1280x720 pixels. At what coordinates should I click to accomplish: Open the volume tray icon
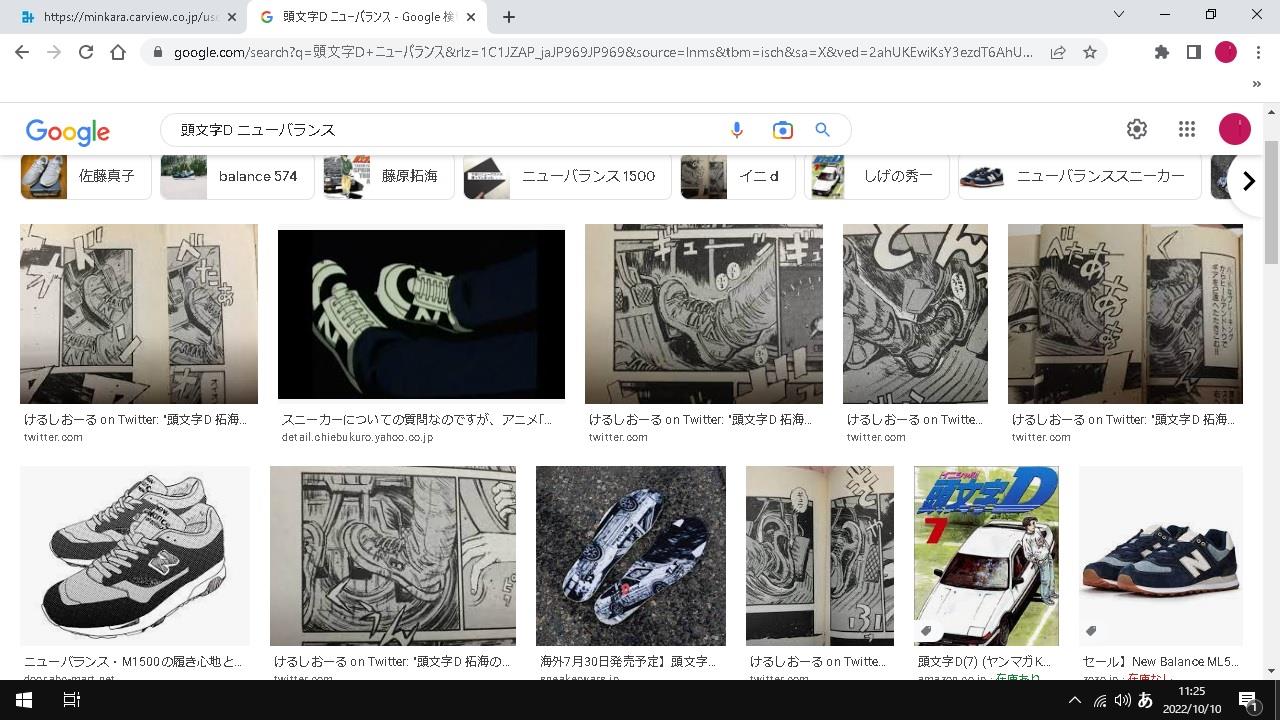[1122, 701]
